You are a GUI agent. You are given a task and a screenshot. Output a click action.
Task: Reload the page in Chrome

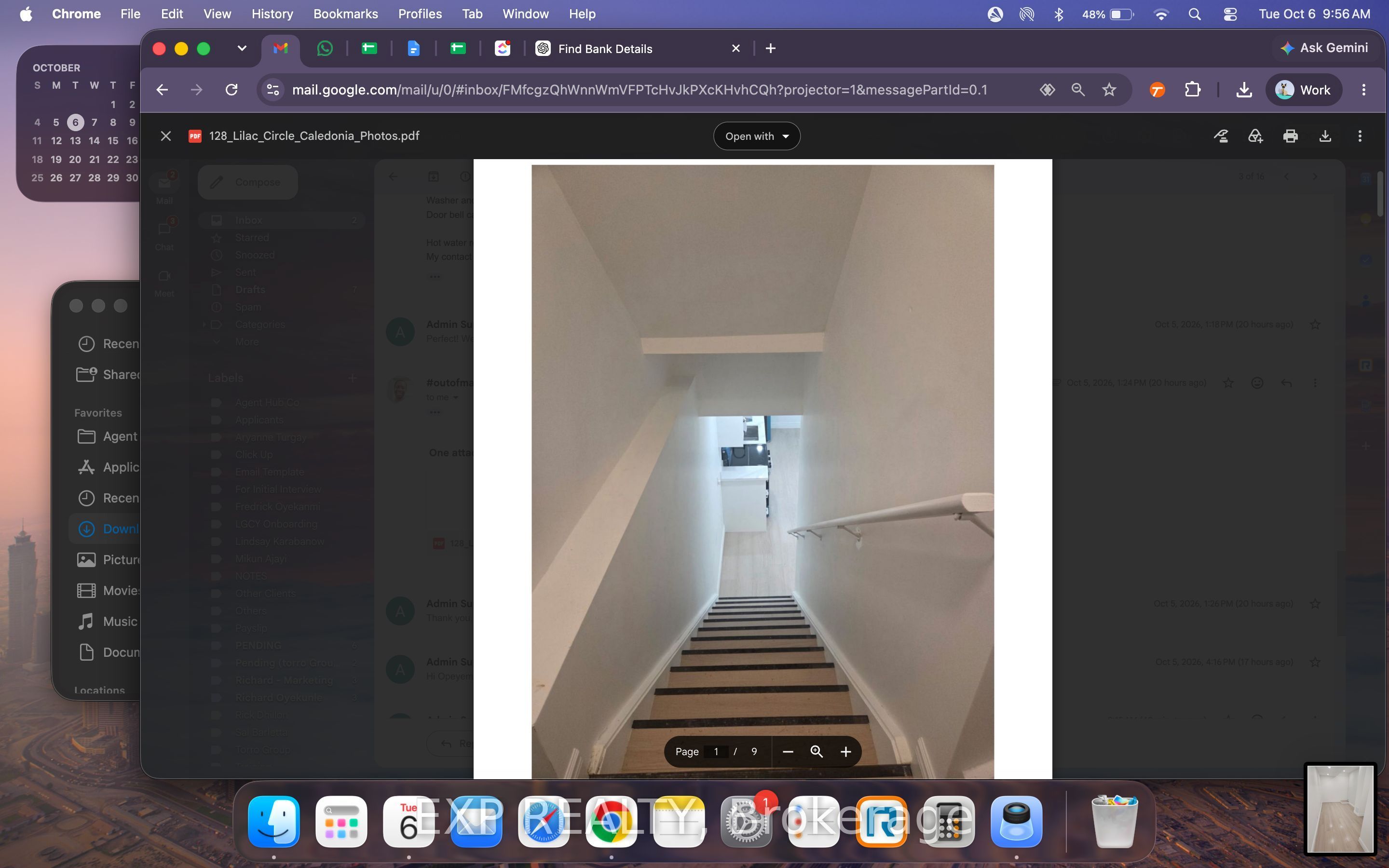(231, 90)
